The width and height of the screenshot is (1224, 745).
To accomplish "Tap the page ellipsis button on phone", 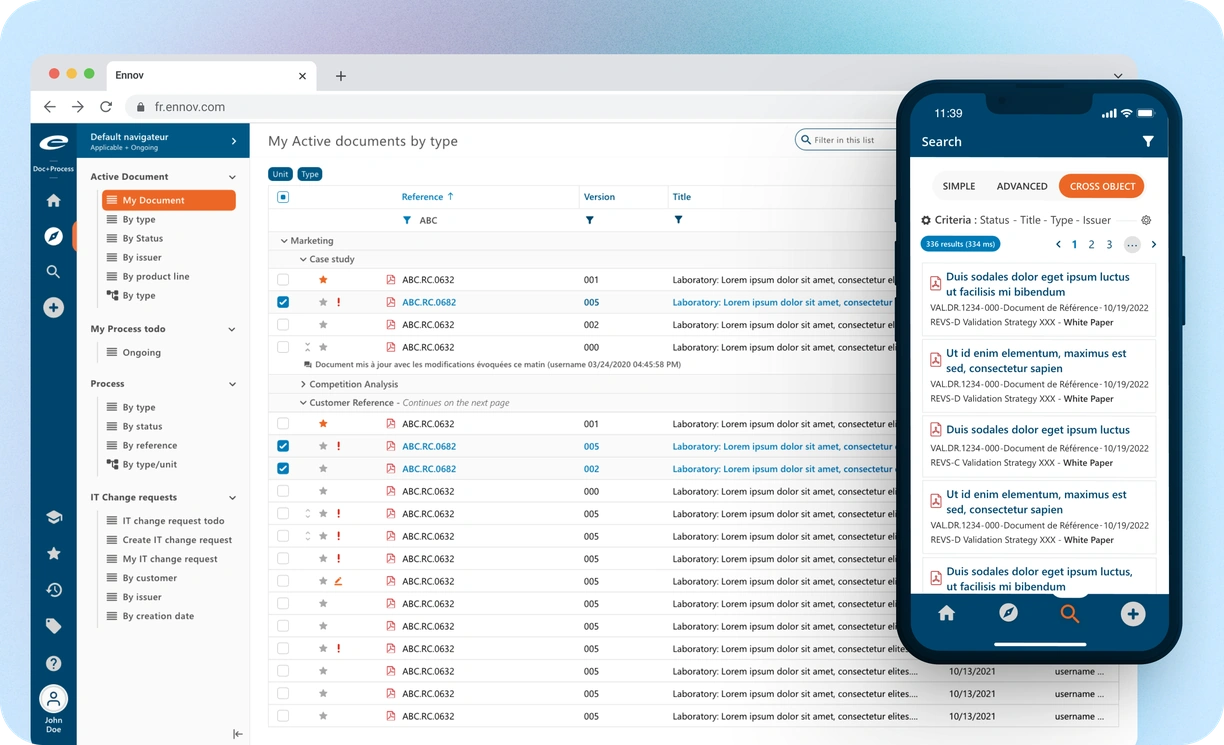I will tap(1132, 245).
